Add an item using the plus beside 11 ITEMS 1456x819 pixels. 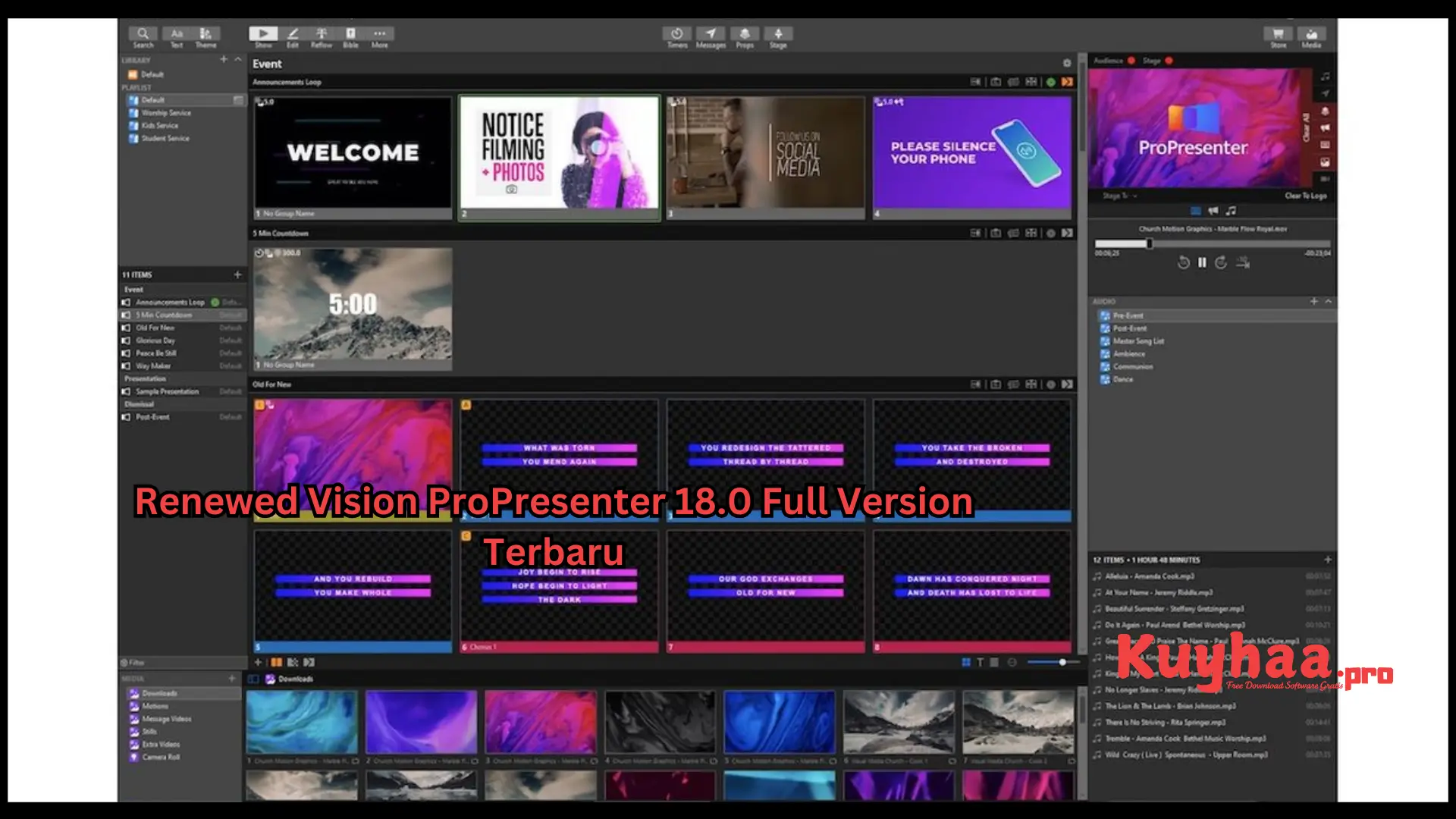237,275
